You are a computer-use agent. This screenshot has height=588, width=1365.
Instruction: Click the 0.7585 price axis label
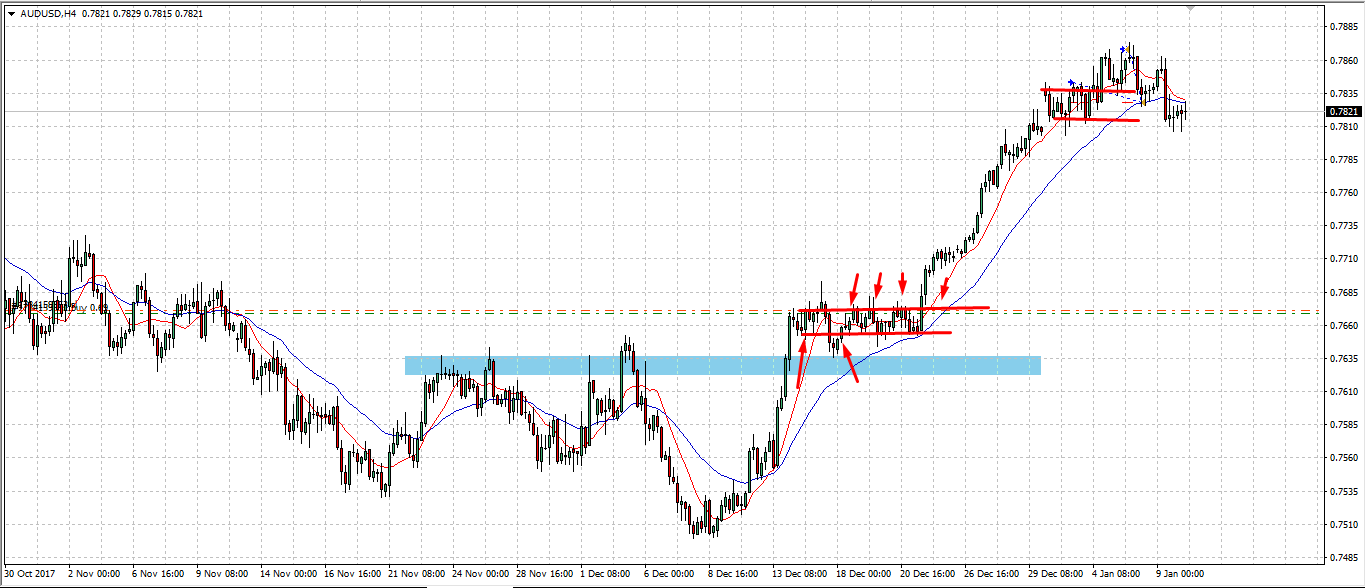[1346, 425]
